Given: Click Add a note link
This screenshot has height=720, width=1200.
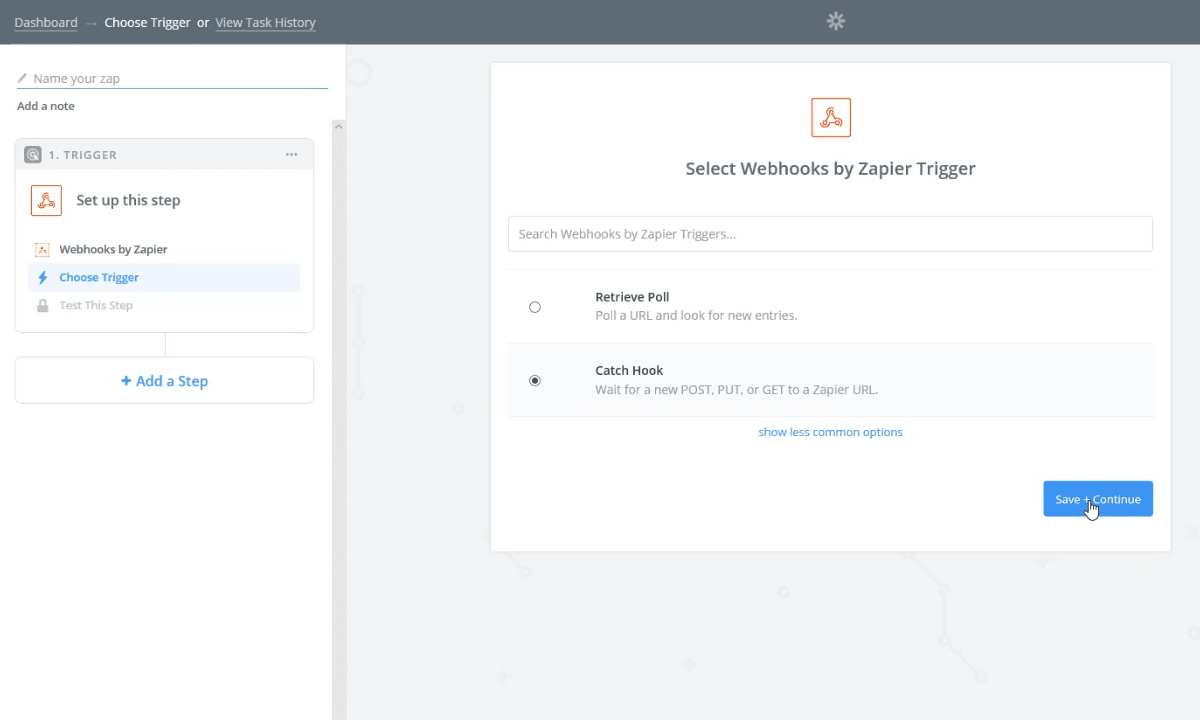Looking at the screenshot, I should (46, 106).
